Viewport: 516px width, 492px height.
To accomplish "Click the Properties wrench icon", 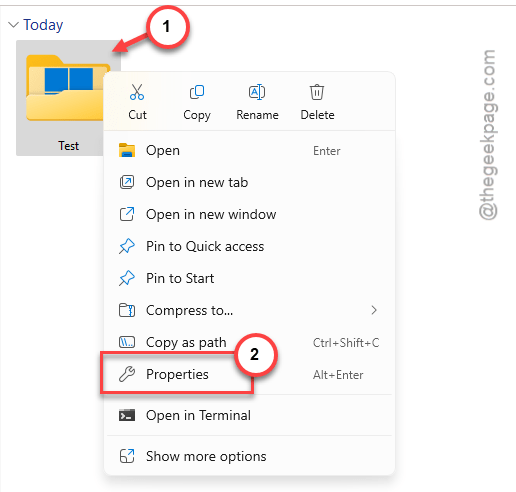I will pos(127,374).
